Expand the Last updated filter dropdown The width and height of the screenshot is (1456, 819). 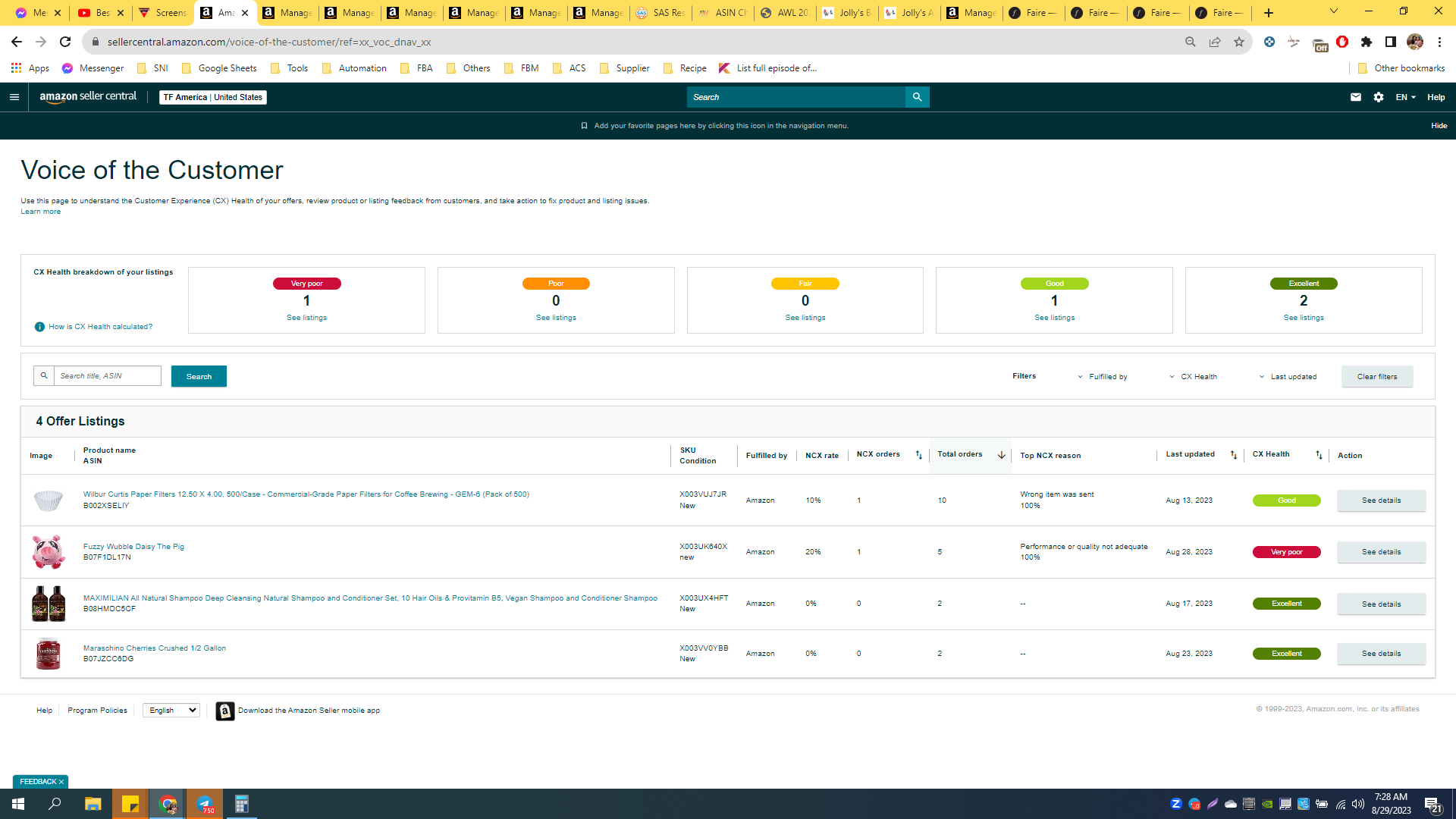pyautogui.click(x=1288, y=377)
